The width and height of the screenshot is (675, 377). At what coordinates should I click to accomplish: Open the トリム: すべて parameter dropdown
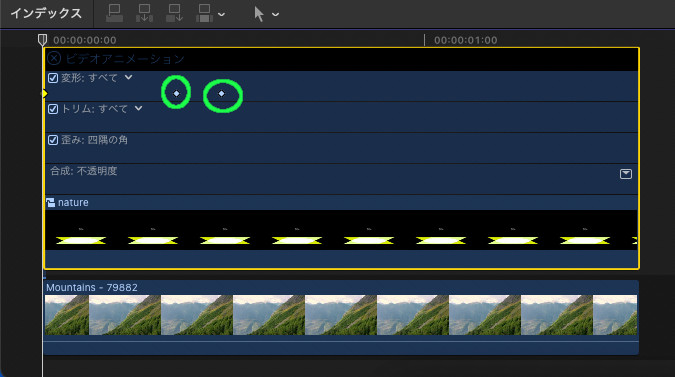tap(138, 108)
